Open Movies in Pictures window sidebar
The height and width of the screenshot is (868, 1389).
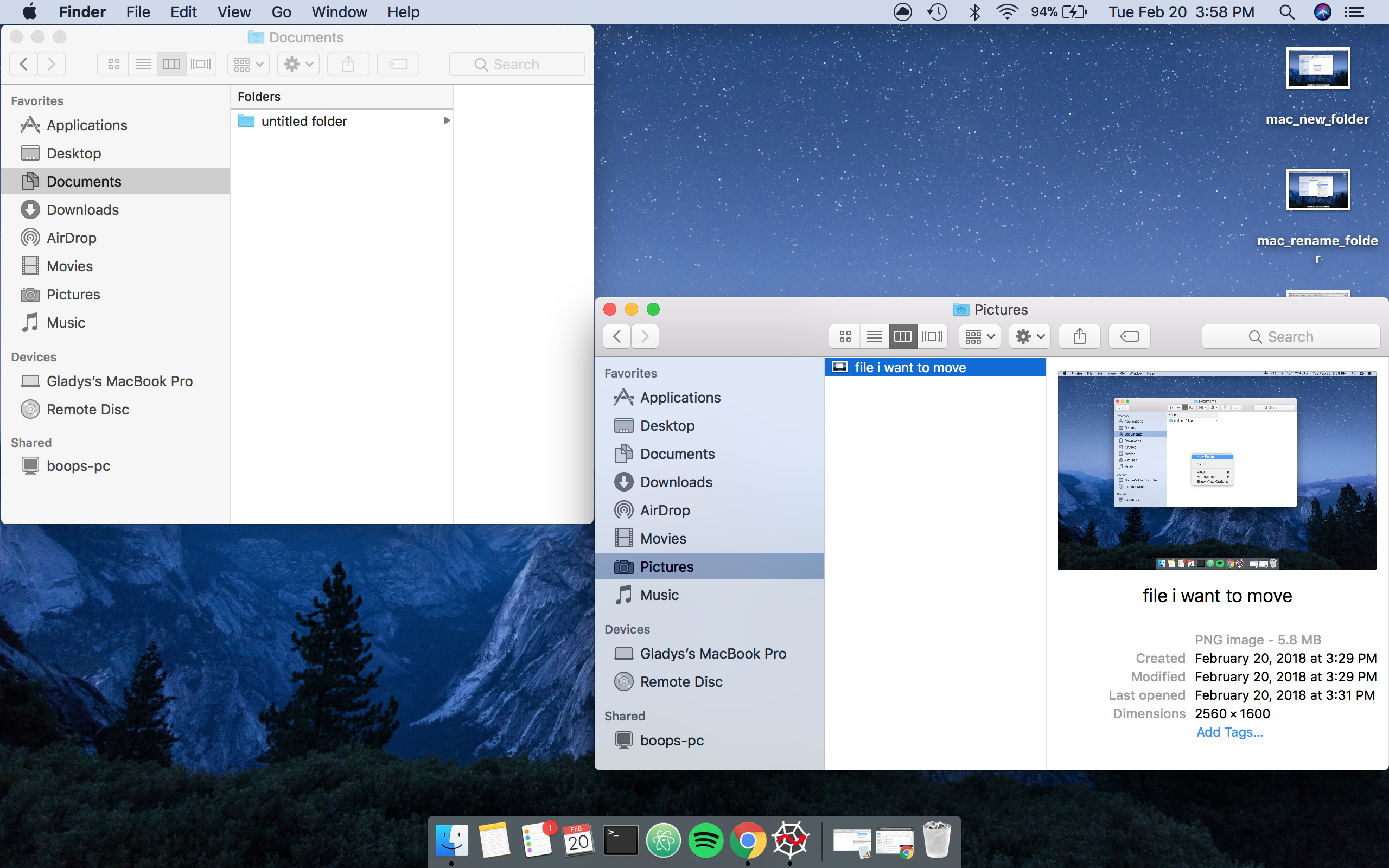[710, 538]
